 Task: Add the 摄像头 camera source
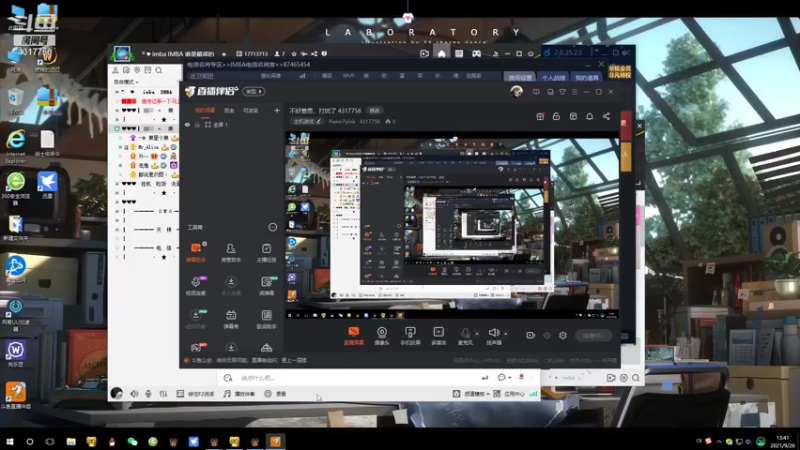pyautogui.click(x=382, y=336)
